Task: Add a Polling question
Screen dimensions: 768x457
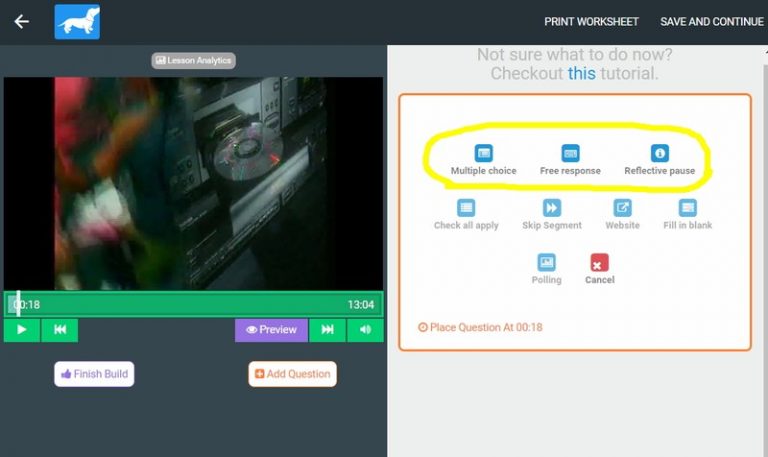Action: click(x=546, y=263)
